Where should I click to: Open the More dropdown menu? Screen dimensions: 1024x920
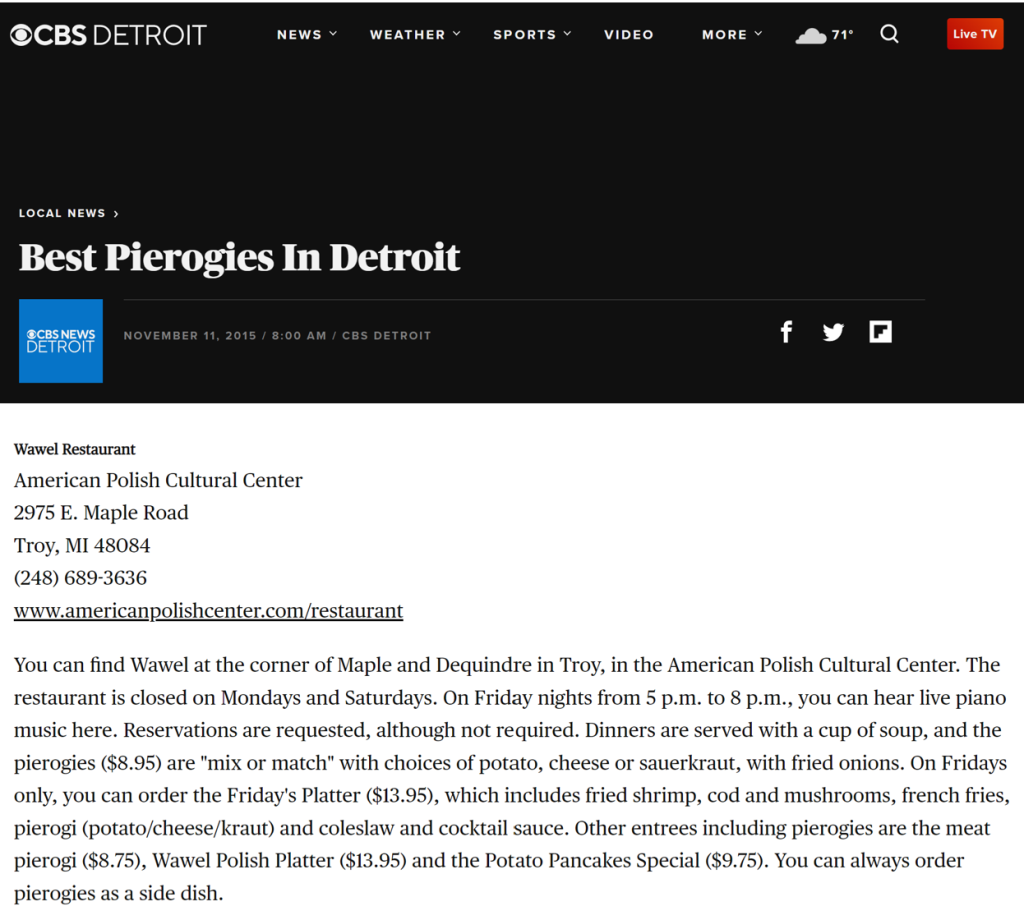pyautogui.click(x=732, y=35)
